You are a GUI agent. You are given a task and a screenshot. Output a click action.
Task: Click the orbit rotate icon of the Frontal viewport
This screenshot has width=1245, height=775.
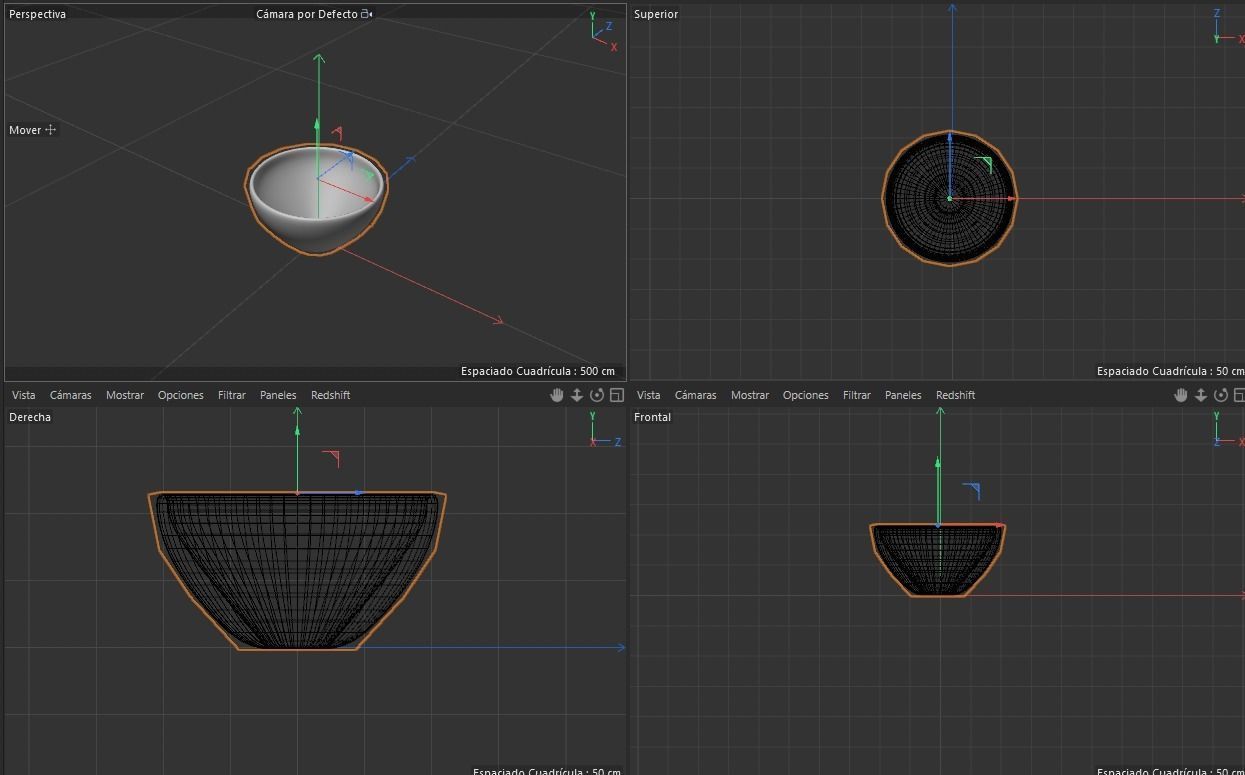(1221, 395)
